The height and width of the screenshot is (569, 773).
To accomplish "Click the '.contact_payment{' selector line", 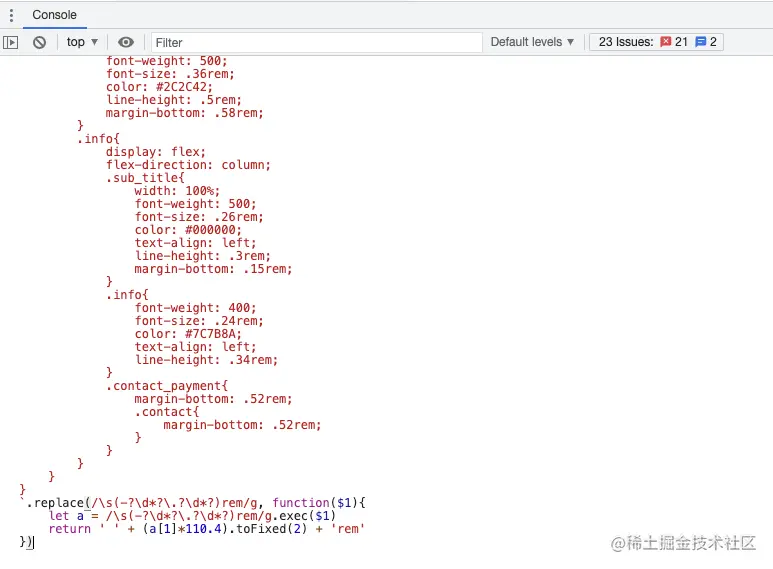I will (167, 386).
